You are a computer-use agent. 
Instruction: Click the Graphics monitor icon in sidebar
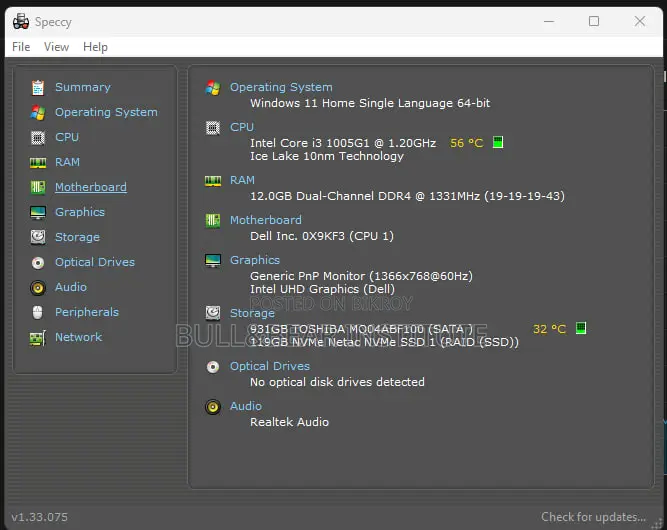point(38,212)
